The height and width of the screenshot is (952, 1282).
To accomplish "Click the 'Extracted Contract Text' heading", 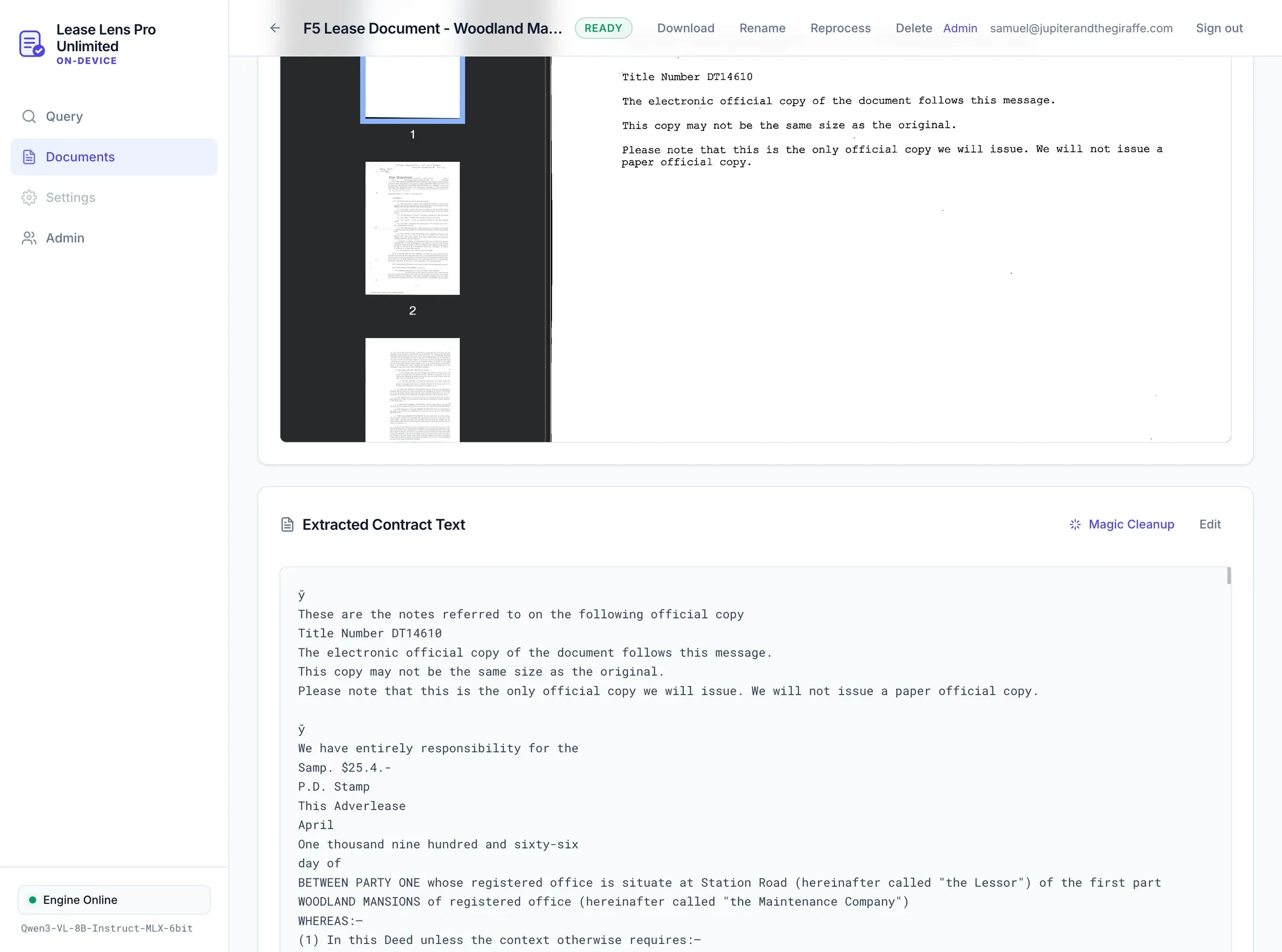I will pyautogui.click(x=384, y=524).
